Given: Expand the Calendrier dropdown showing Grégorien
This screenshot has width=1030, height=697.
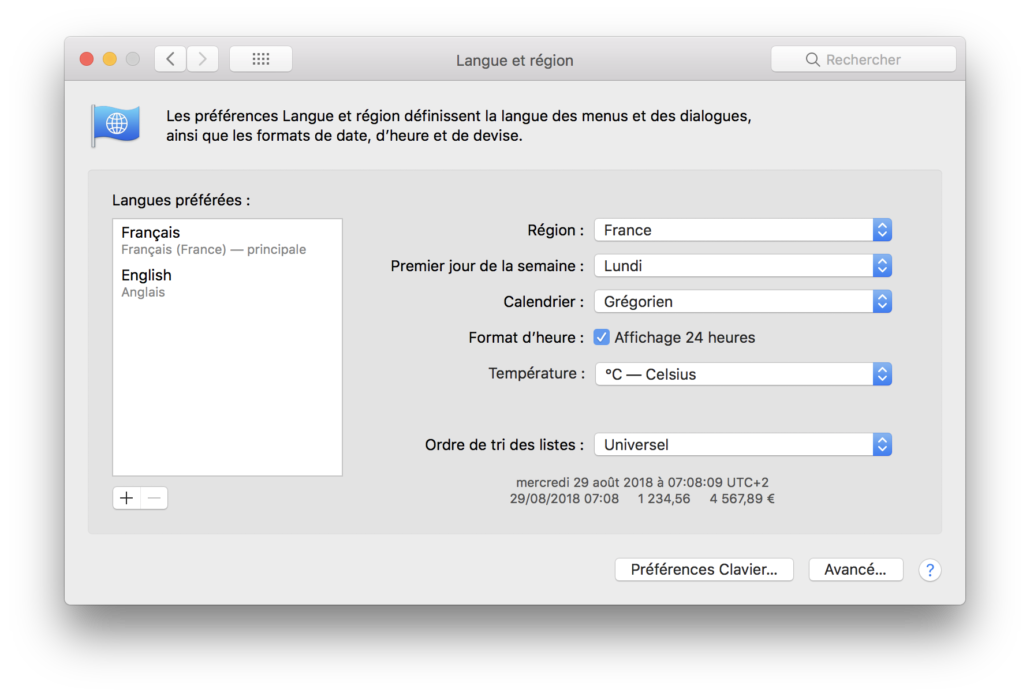Looking at the screenshot, I should 742,301.
